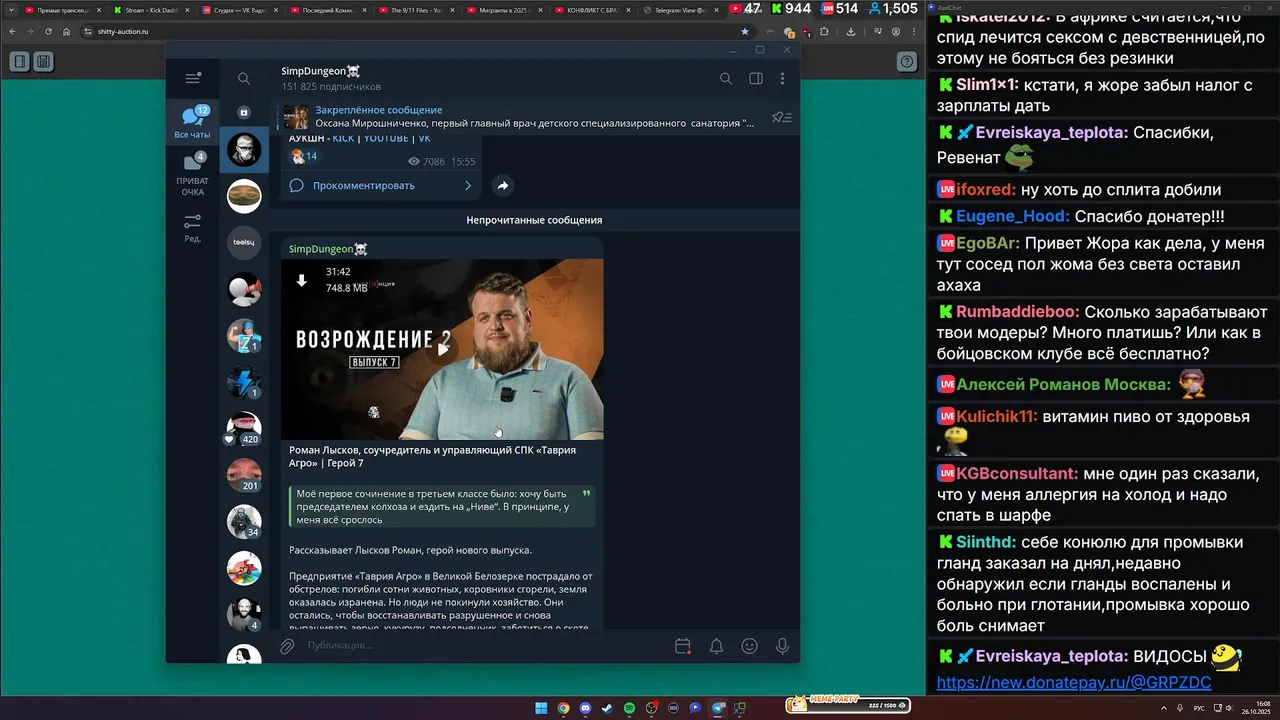Open the scheduled messages calendar icon

pos(683,646)
